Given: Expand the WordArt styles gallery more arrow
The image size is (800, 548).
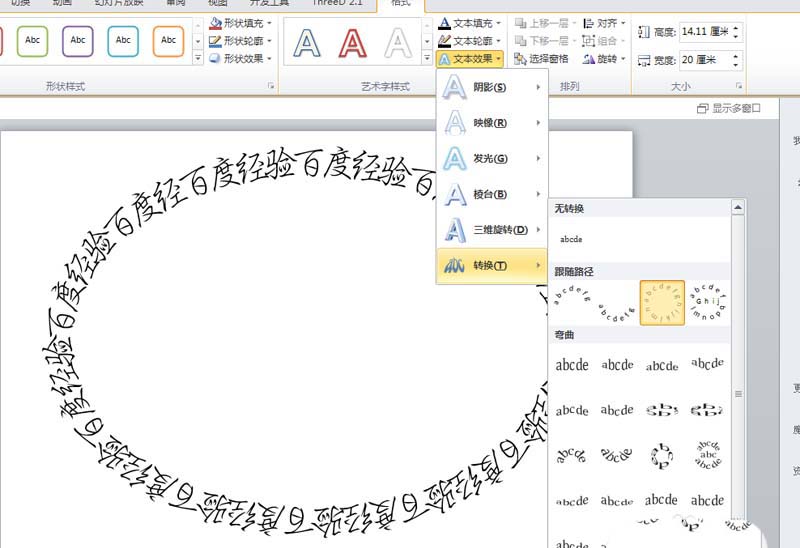Looking at the screenshot, I should pyautogui.click(x=427, y=59).
